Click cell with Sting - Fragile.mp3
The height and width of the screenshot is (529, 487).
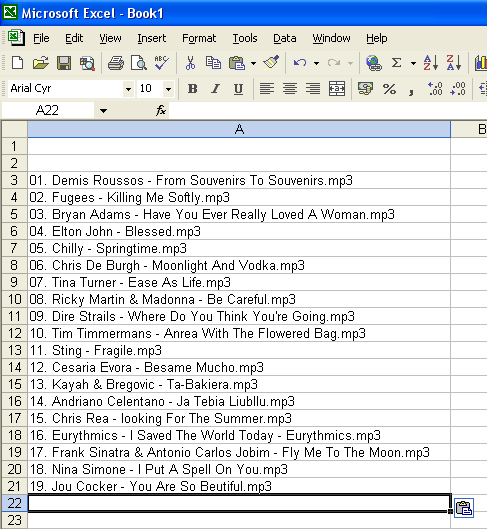(239, 351)
